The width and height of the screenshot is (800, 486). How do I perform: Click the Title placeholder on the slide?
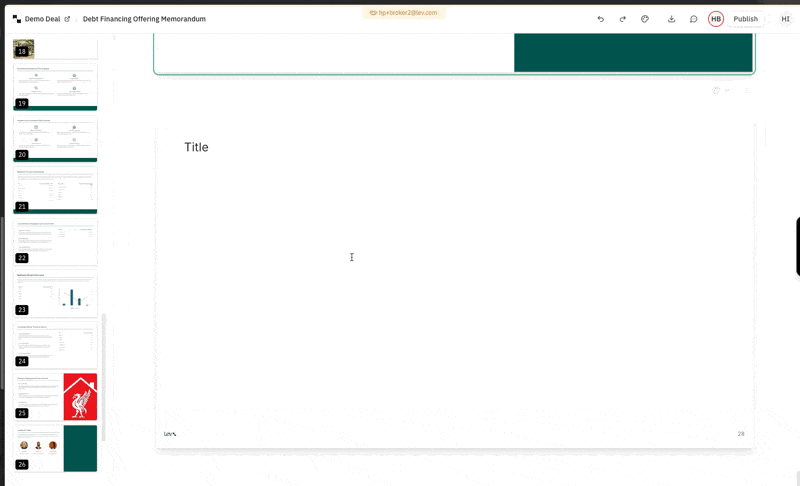point(196,147)
